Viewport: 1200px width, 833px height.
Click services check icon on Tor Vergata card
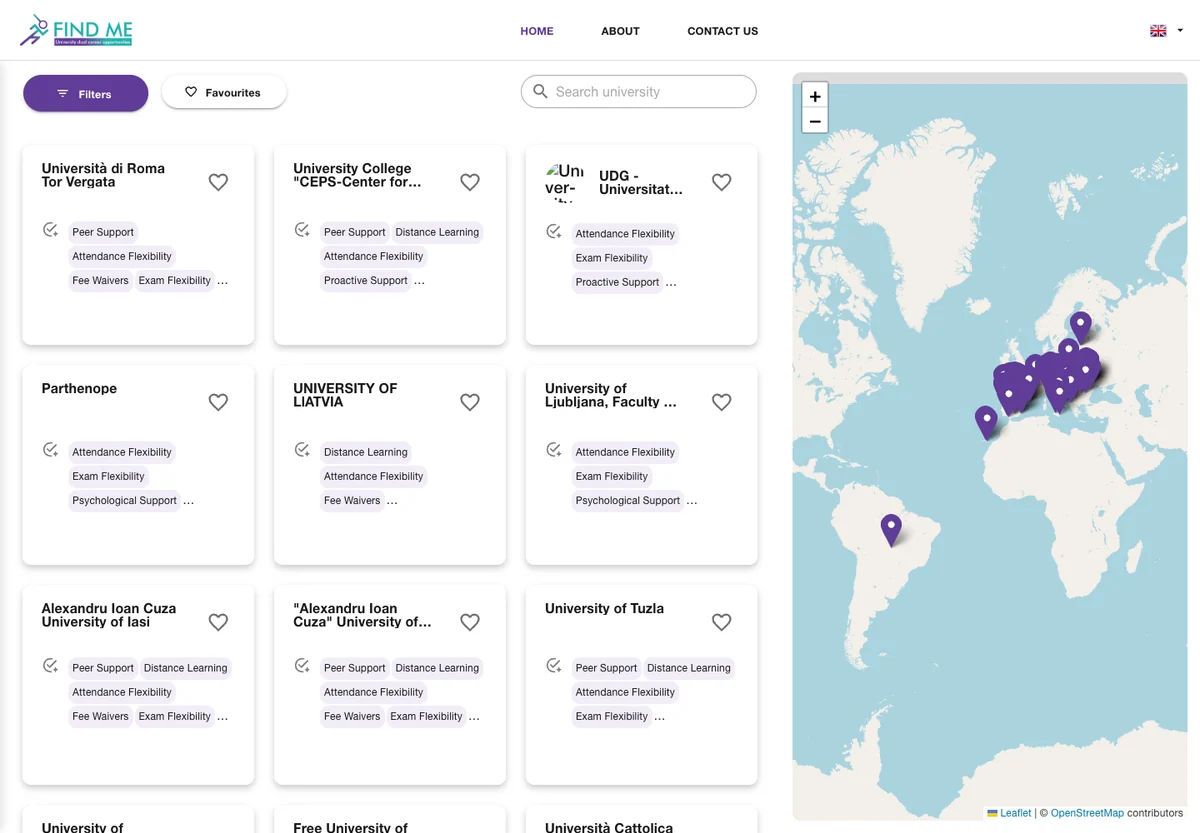tap(51, 230)
